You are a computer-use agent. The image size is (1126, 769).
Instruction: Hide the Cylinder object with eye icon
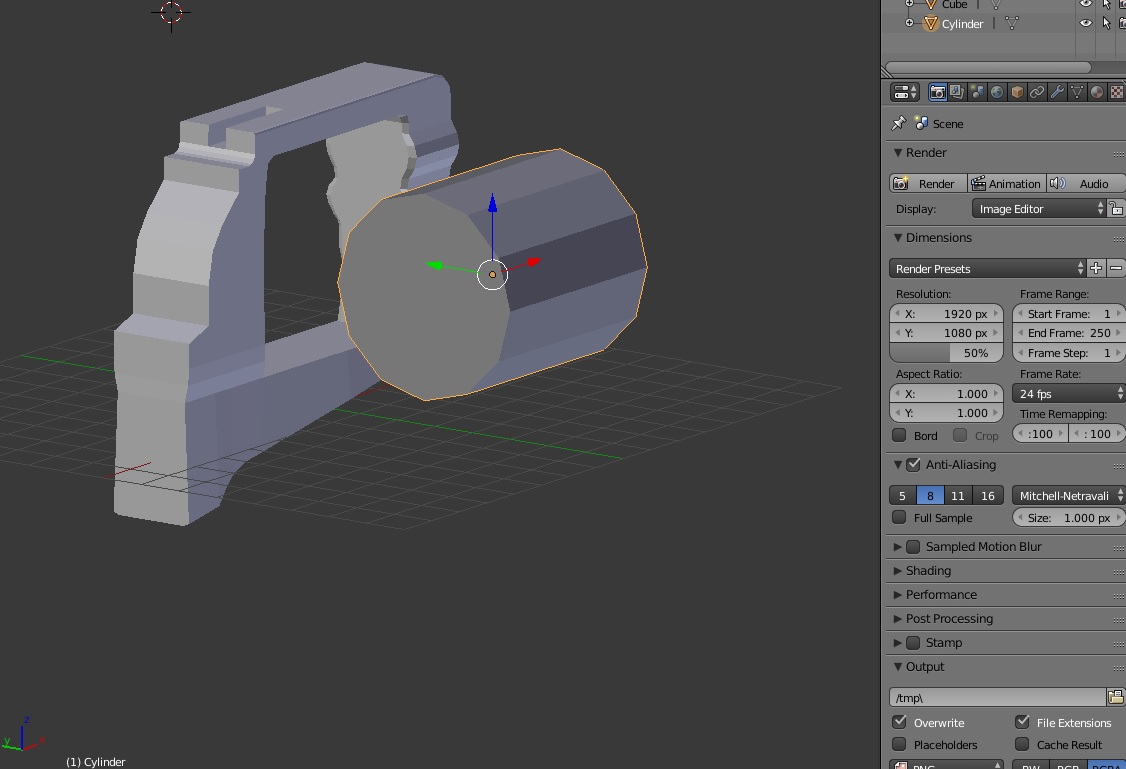click(x=1086, y=23)
